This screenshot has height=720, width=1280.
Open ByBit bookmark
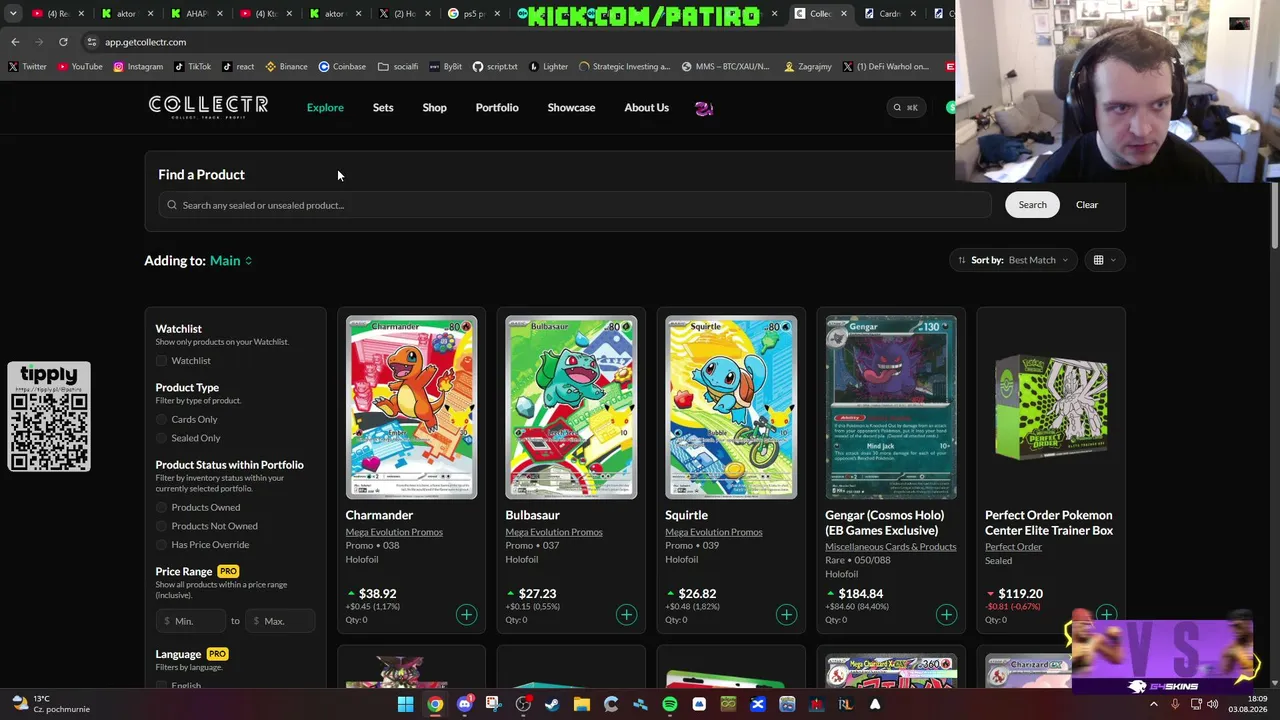click(x=446, y=67)
